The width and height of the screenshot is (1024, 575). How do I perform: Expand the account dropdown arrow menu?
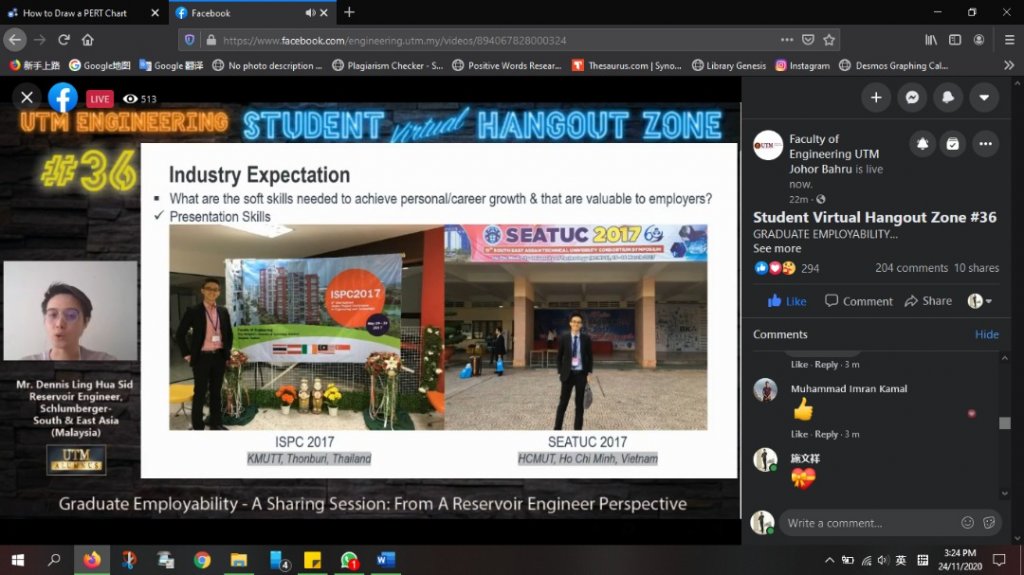pyautogui.click(x=984, y=97)
